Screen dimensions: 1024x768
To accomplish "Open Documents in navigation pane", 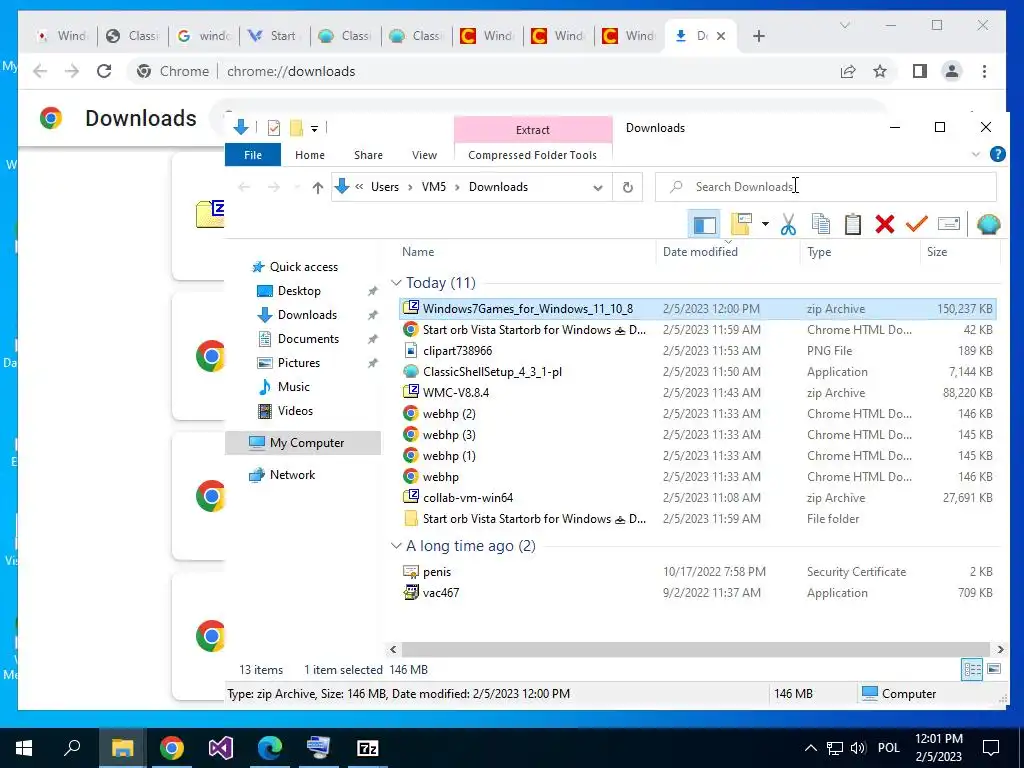I will pos(308,338).
